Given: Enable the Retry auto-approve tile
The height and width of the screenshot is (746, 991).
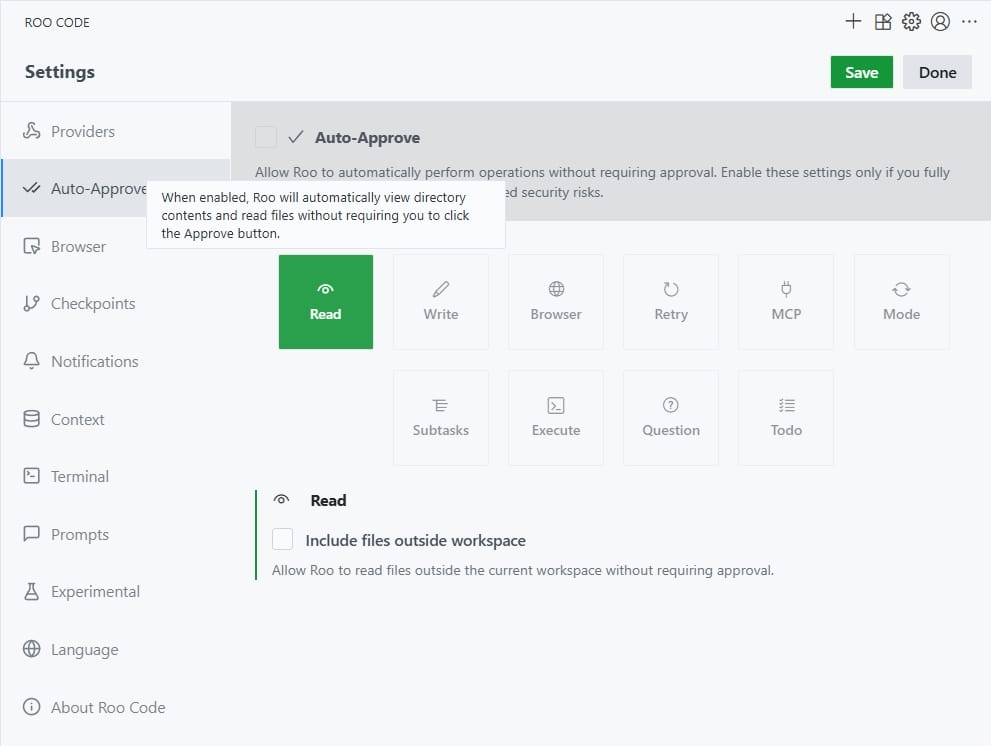Looking at the screenshot, I should click(x=671, y=301).
